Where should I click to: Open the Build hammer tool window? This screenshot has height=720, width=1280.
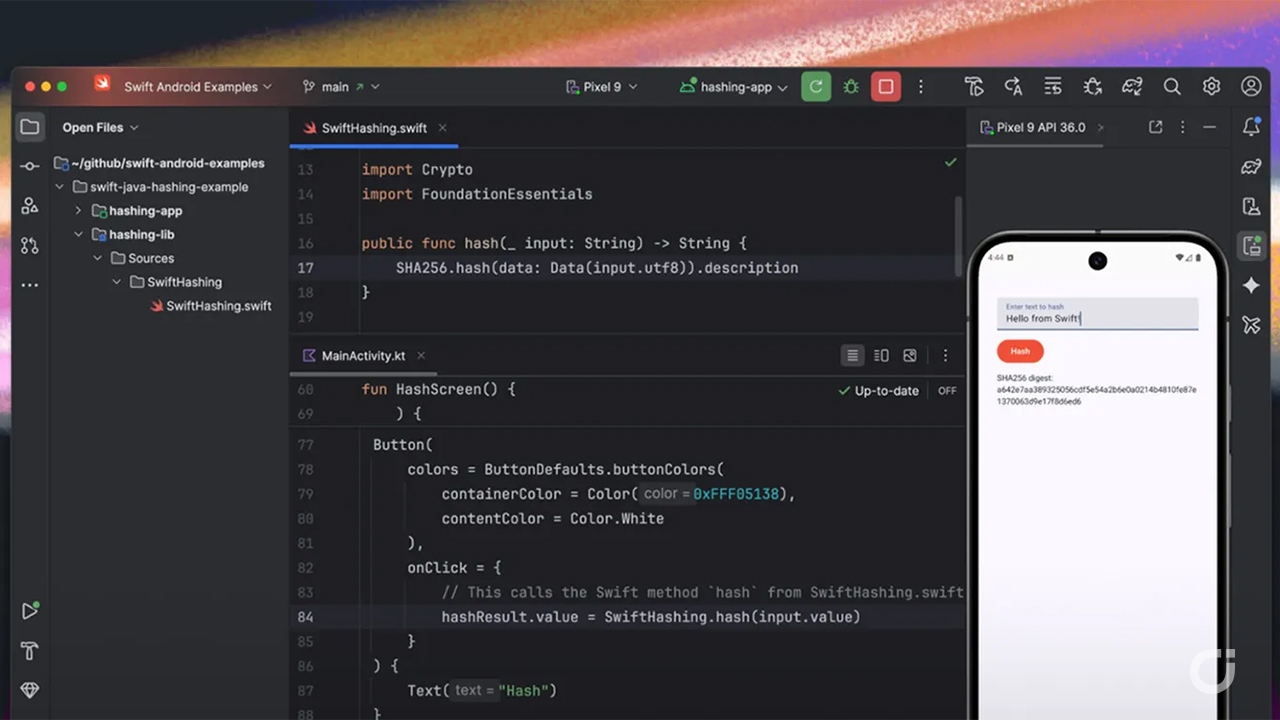[x=30, y=651]
